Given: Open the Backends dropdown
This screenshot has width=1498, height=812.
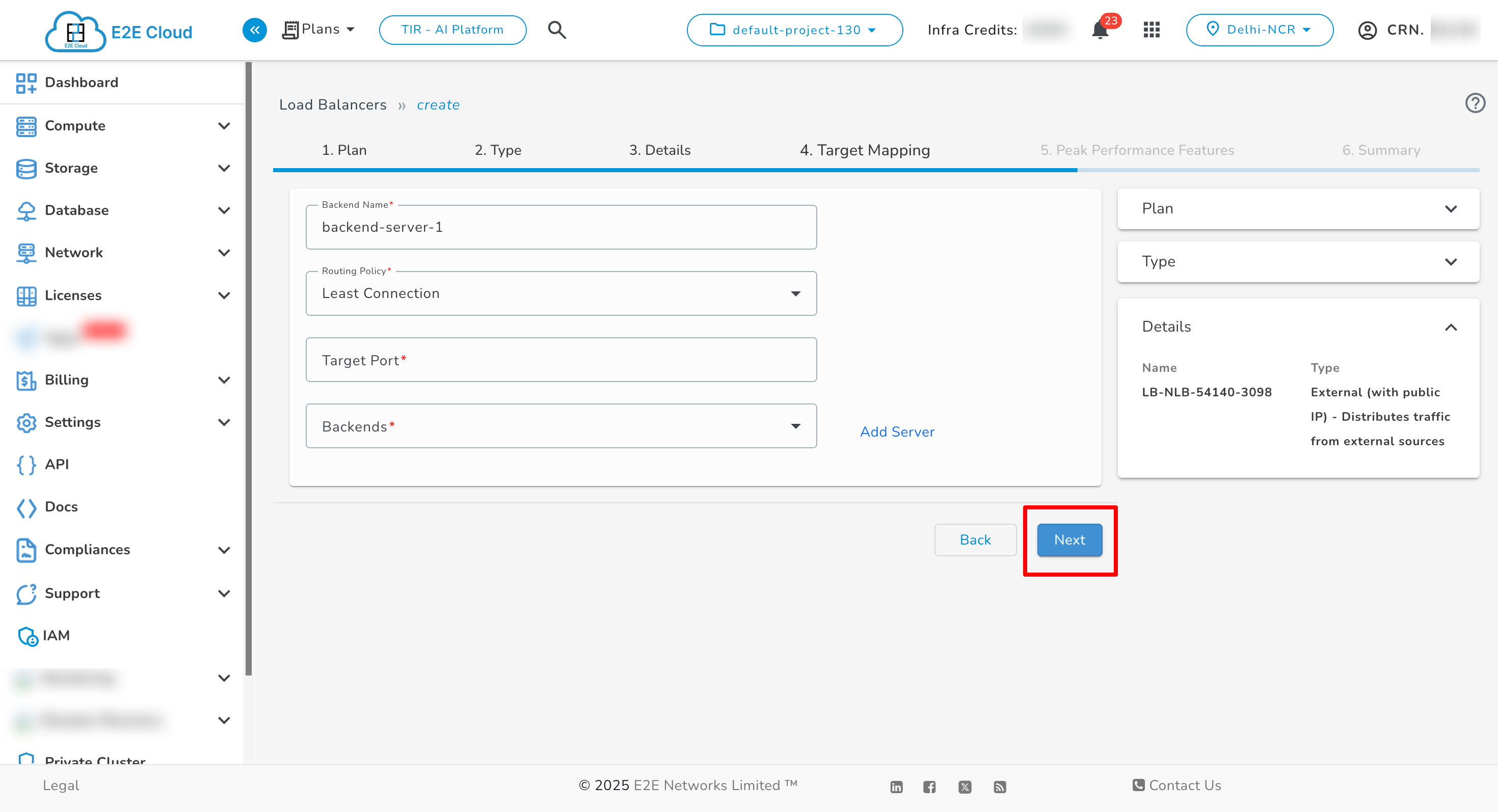Looking at the screenshot, I should point(560,426).
